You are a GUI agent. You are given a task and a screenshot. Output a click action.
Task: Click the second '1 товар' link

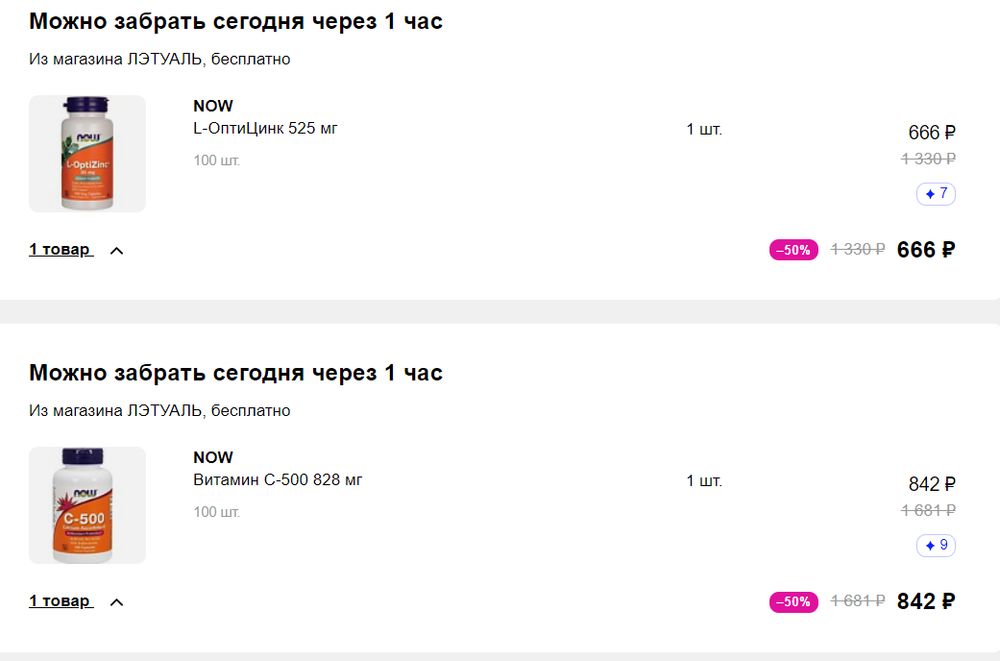60,602
